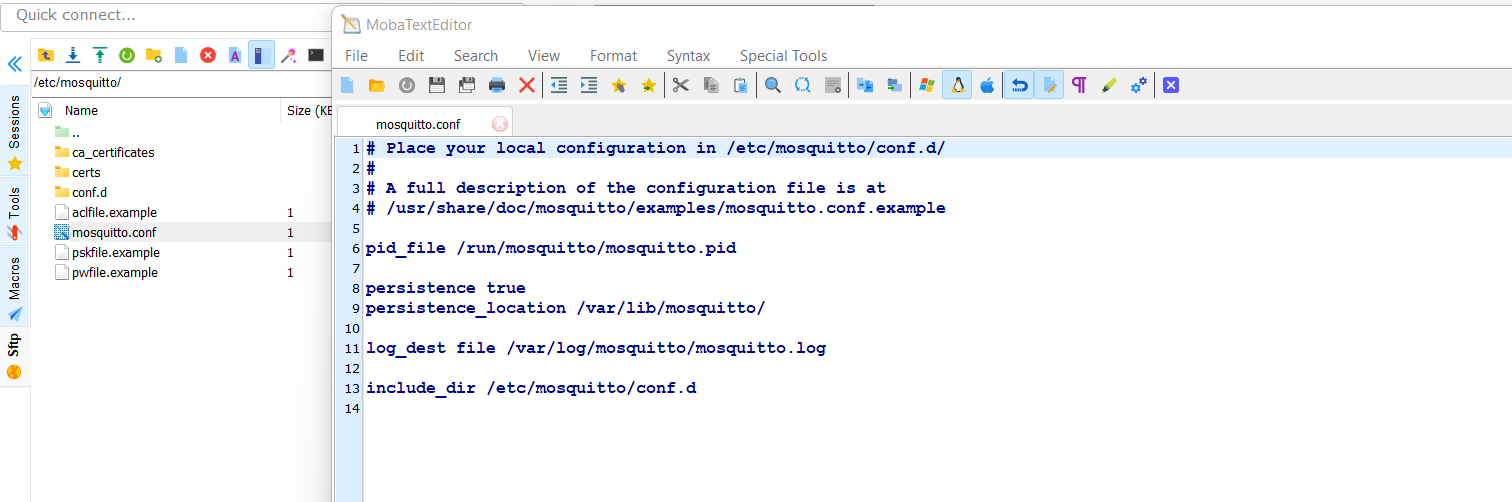Select the certs folder
1512x502 pixels.
pyautogui.click(x=86, y=172)
